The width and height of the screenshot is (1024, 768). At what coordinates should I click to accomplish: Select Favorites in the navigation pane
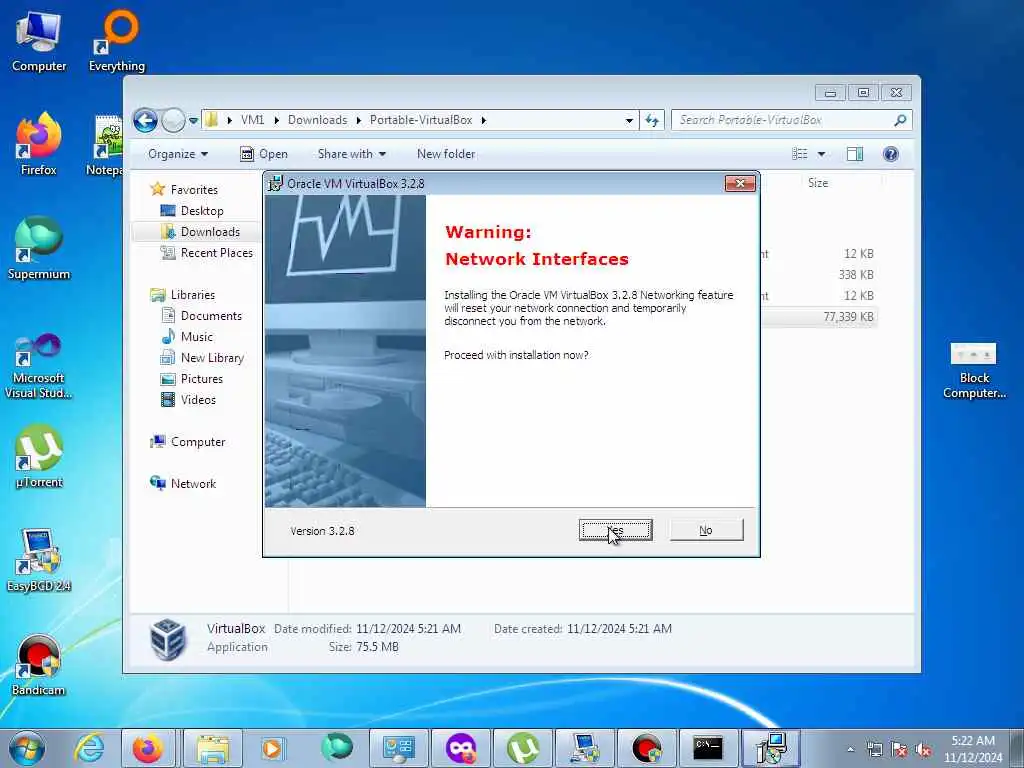193,189
